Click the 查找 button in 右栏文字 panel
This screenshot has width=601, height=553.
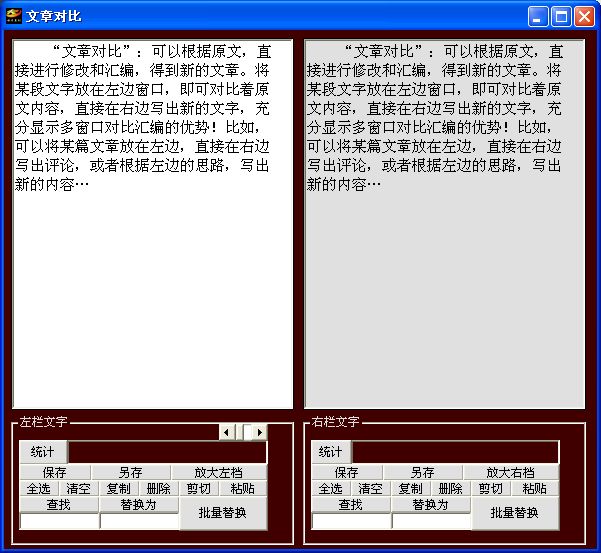click(351, 504)
